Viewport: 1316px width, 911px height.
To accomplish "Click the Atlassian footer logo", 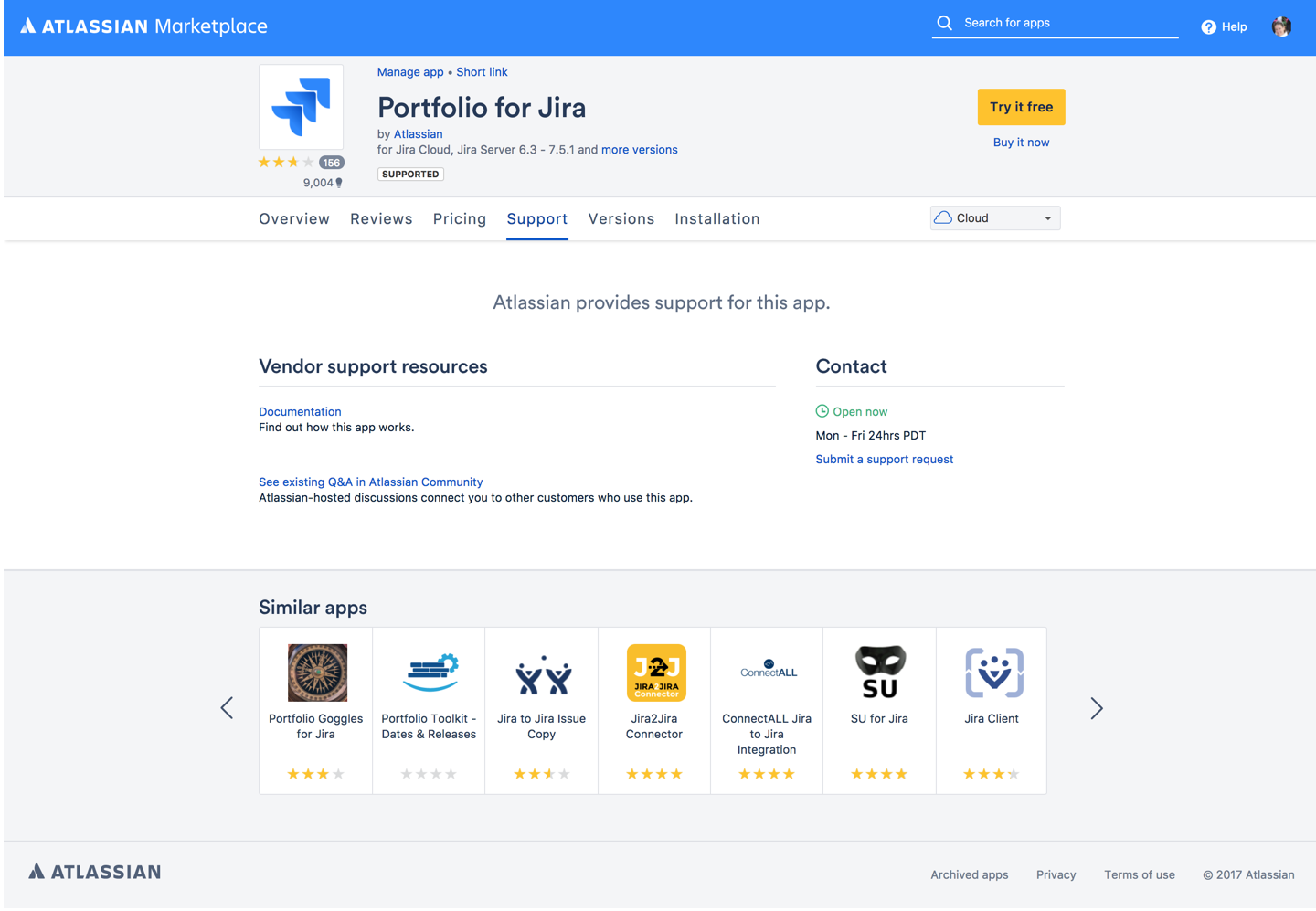I will click(x=95, y=872).
